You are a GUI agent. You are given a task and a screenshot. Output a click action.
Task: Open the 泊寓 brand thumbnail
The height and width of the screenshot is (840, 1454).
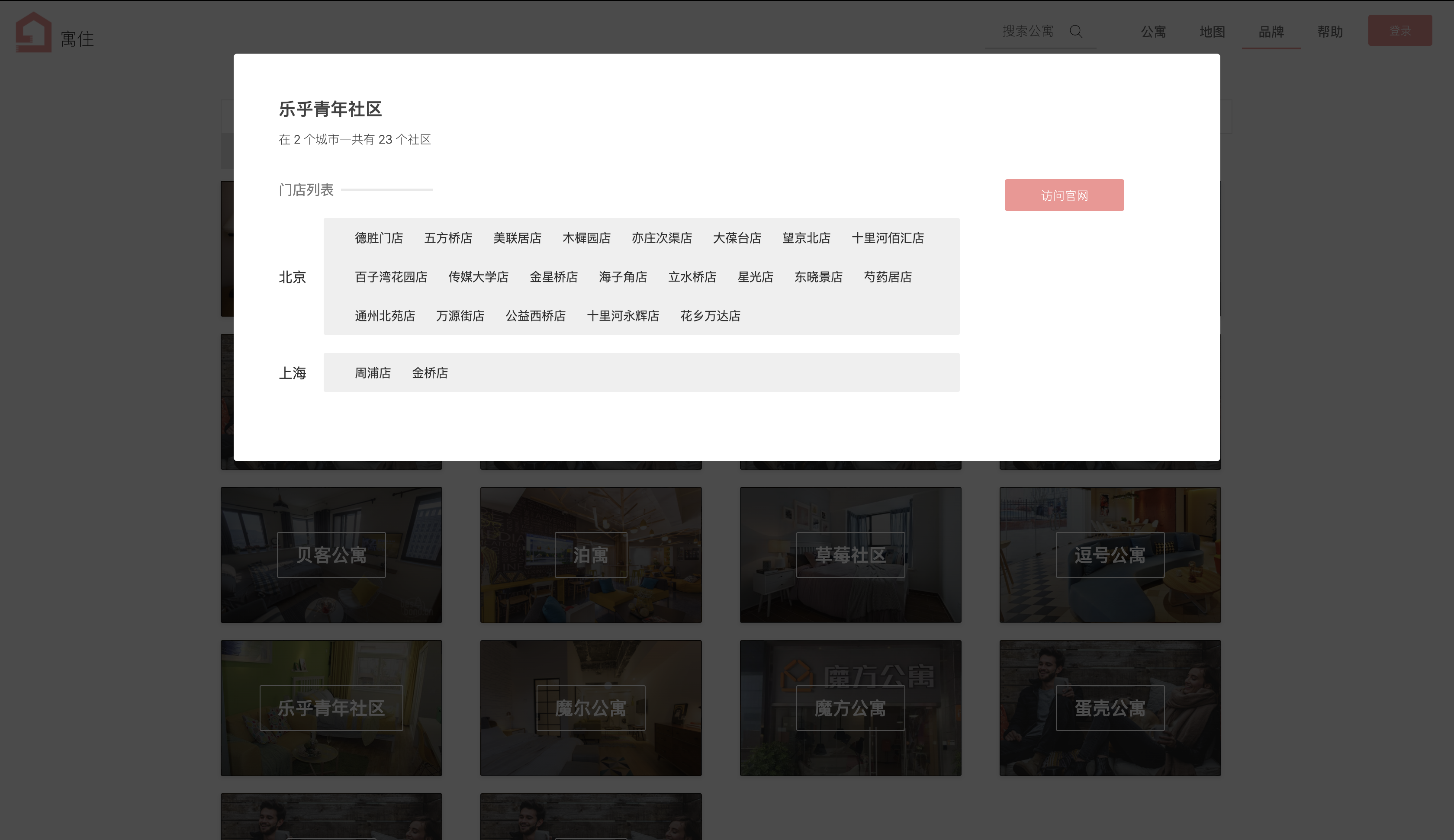590,555
